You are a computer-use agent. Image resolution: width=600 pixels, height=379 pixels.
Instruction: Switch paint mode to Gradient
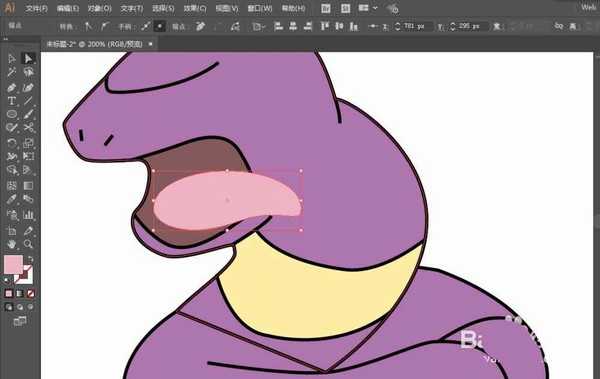click(x=20, y=294)
